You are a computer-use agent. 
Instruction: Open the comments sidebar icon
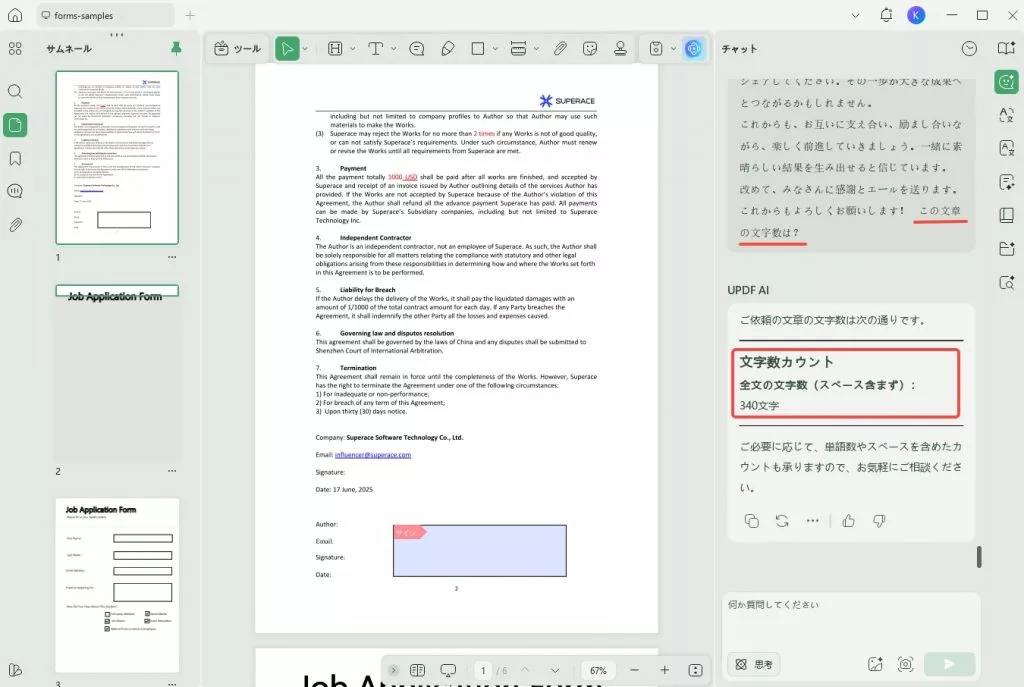15,191
